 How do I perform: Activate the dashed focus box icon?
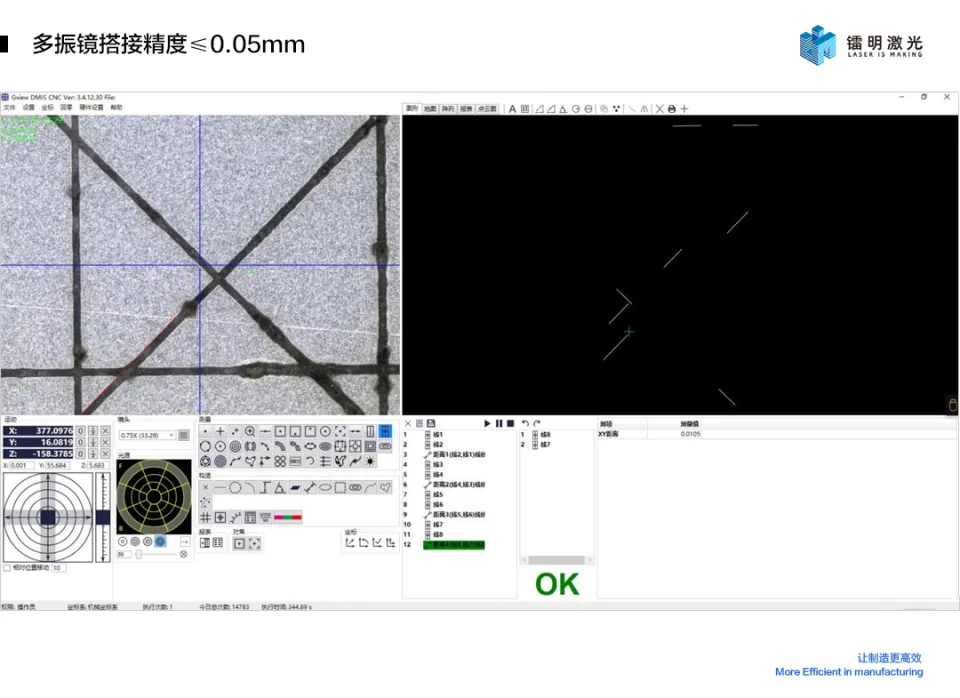point(254,543)
